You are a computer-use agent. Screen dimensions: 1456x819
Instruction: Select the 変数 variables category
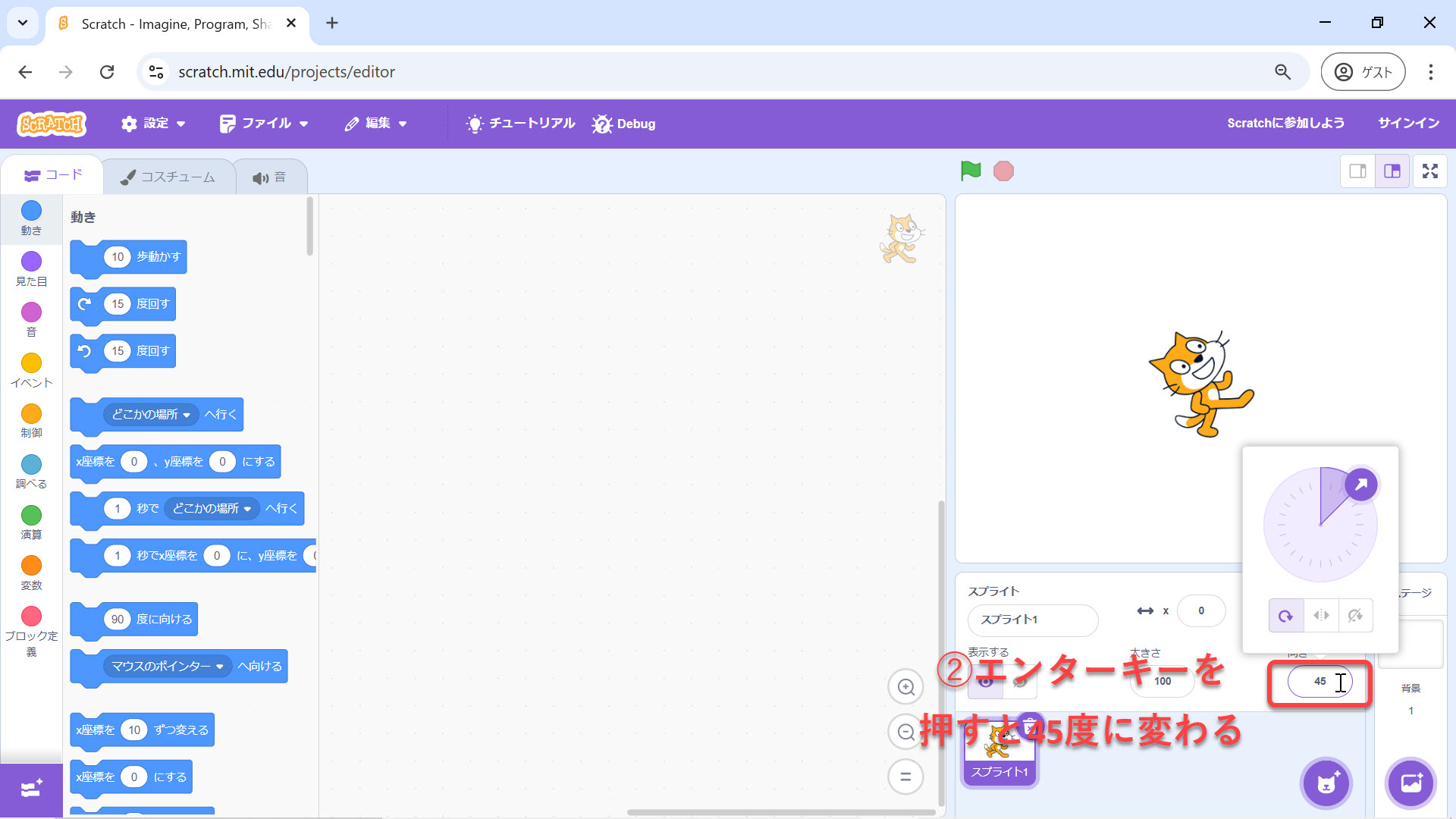click(31, 574)
